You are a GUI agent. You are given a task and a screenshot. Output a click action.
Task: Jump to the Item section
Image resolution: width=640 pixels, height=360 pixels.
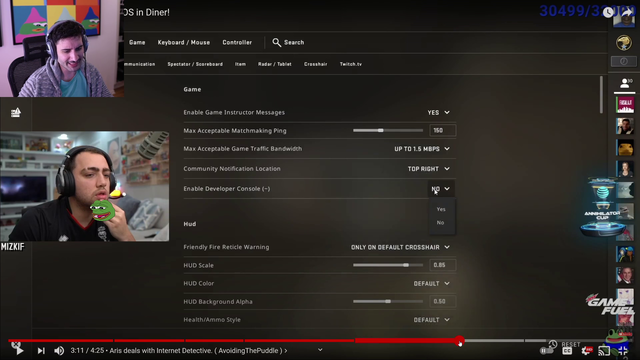pyautogui.click(x=240, y=64)
